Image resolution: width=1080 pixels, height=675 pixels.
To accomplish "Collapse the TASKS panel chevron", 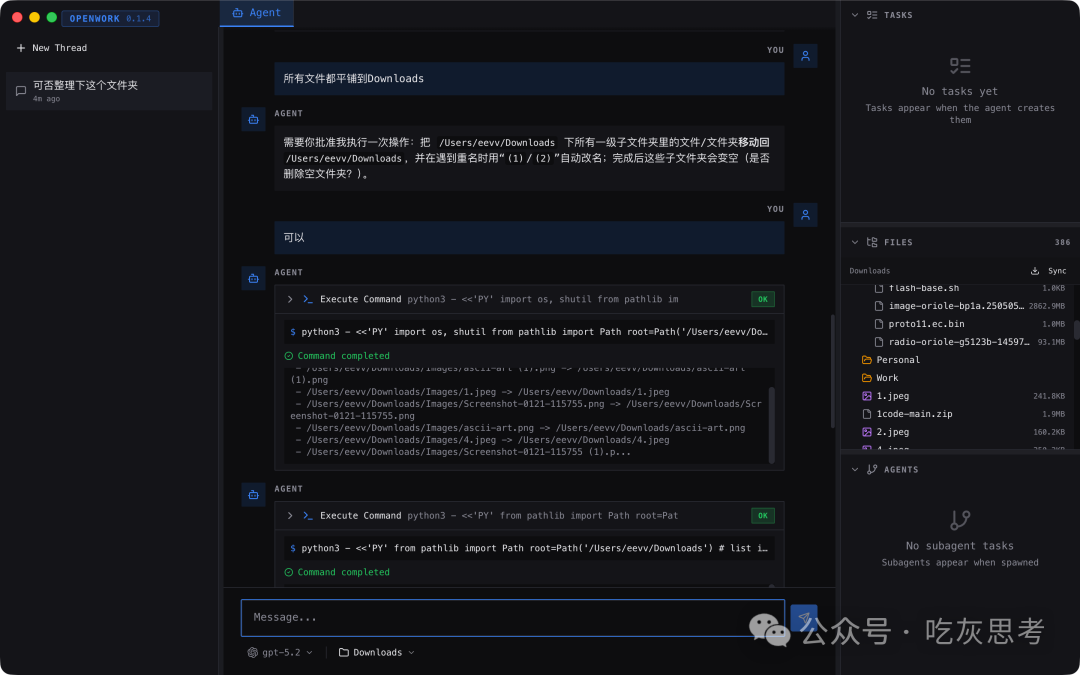I will (855, 15).
